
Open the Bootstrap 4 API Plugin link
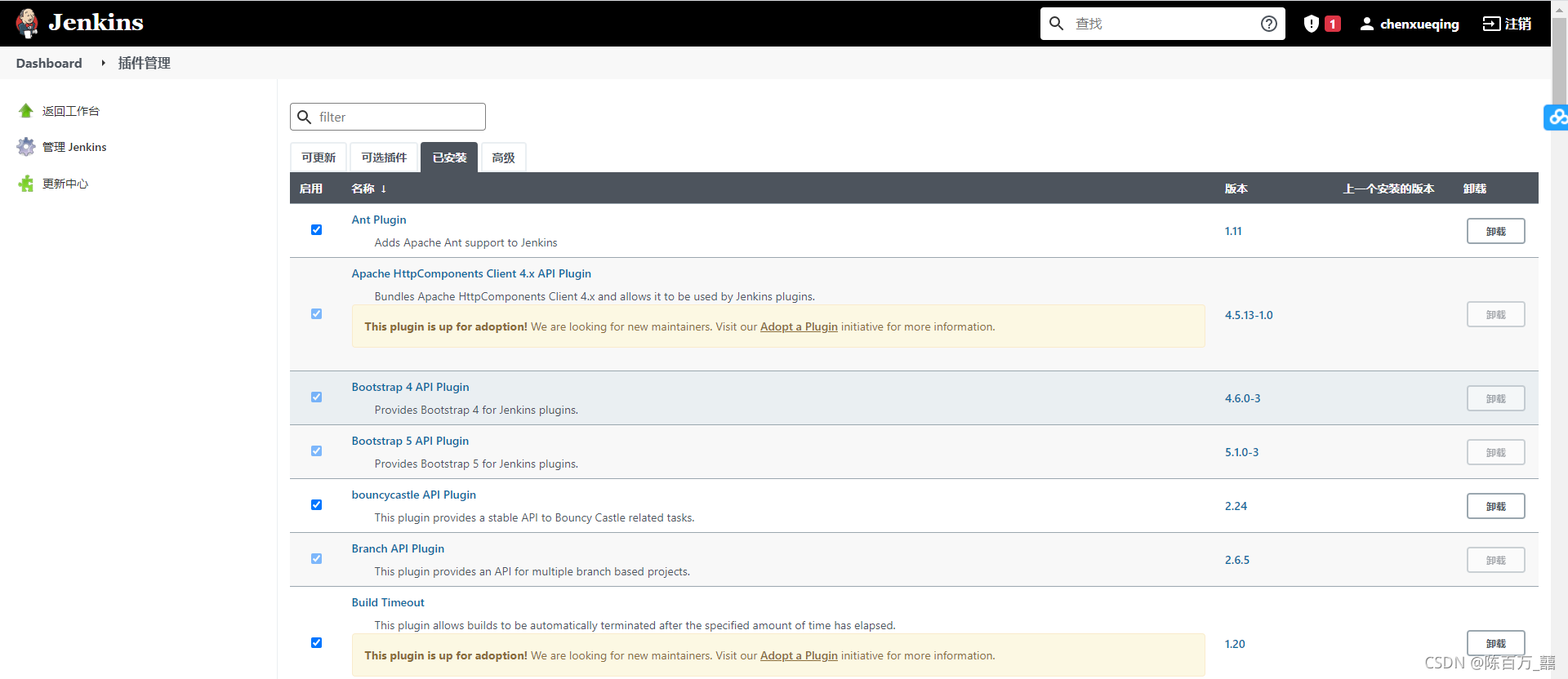click(410, 387)
